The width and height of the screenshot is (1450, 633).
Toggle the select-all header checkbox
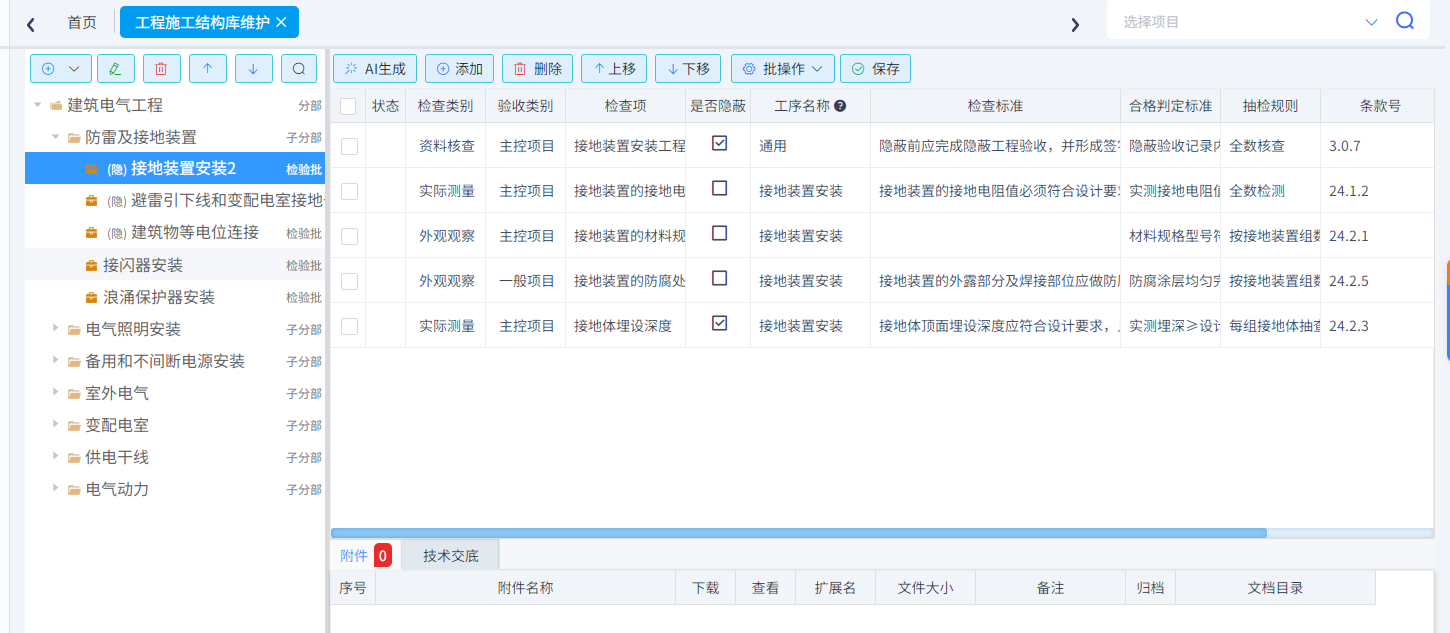[348, 106]
